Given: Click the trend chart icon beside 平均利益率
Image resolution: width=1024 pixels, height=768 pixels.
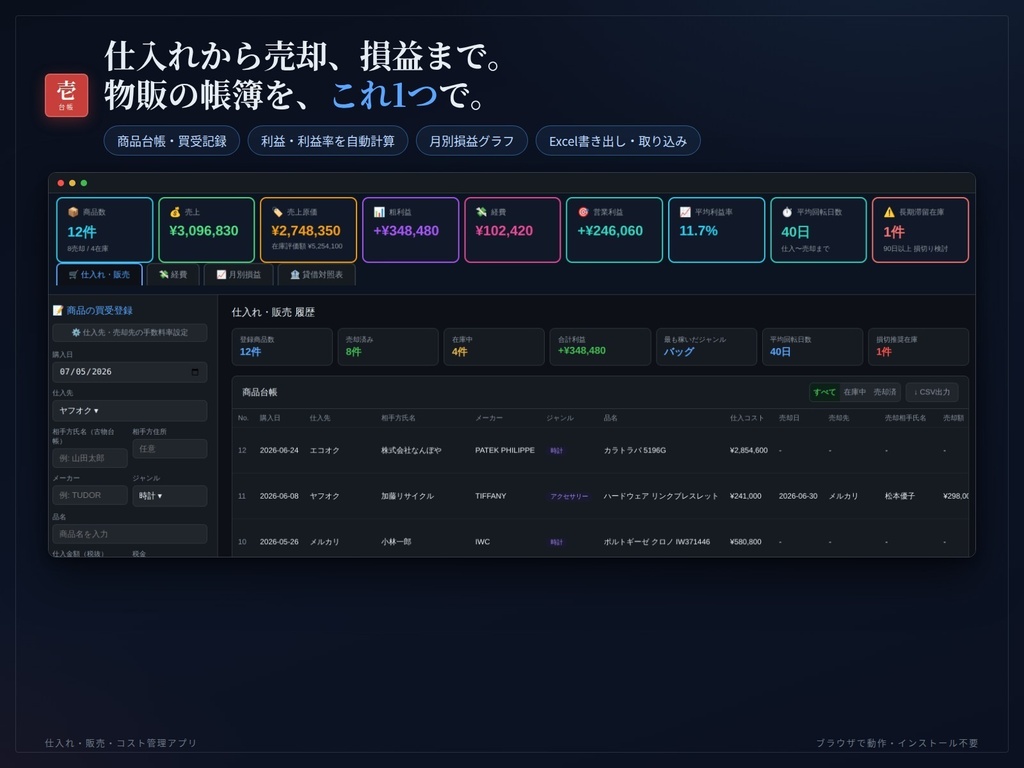Looking at the screenshot, I should coord(685,212).
